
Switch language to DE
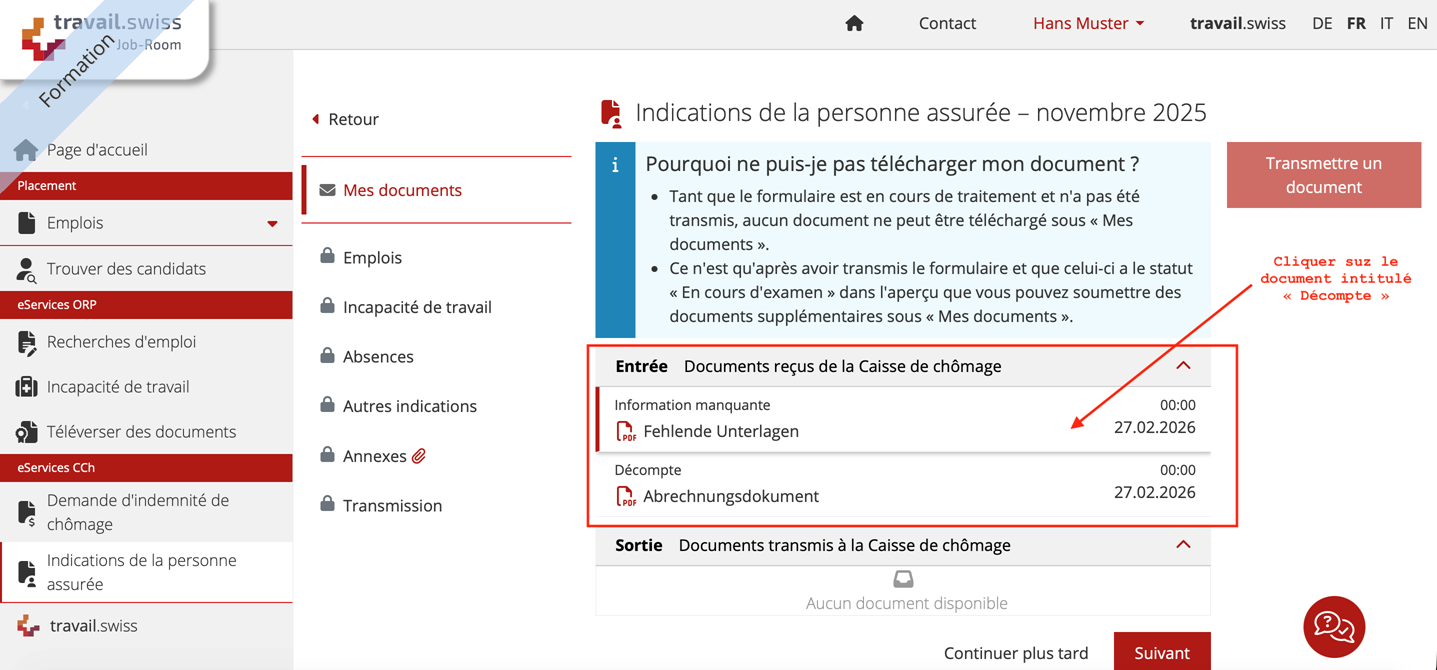click(1321, 23)
